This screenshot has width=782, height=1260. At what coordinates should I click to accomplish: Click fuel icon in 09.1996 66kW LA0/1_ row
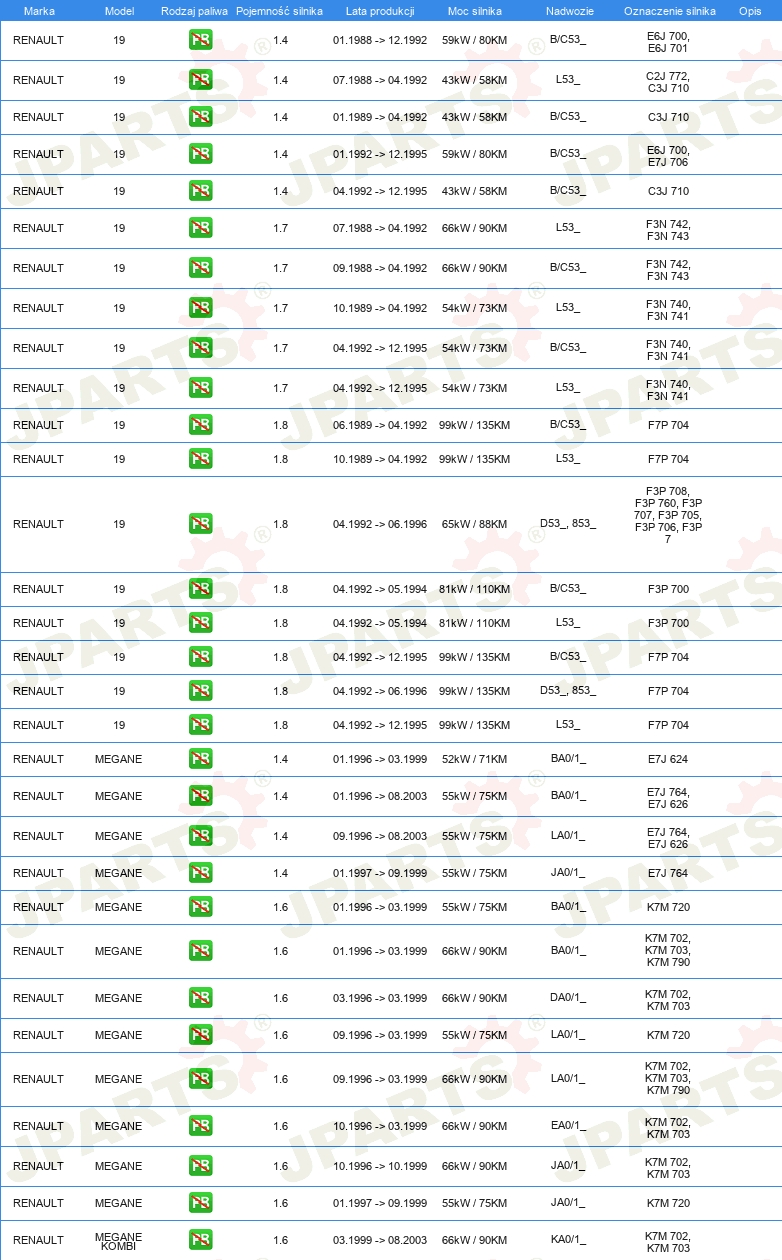coord(200,1079)
